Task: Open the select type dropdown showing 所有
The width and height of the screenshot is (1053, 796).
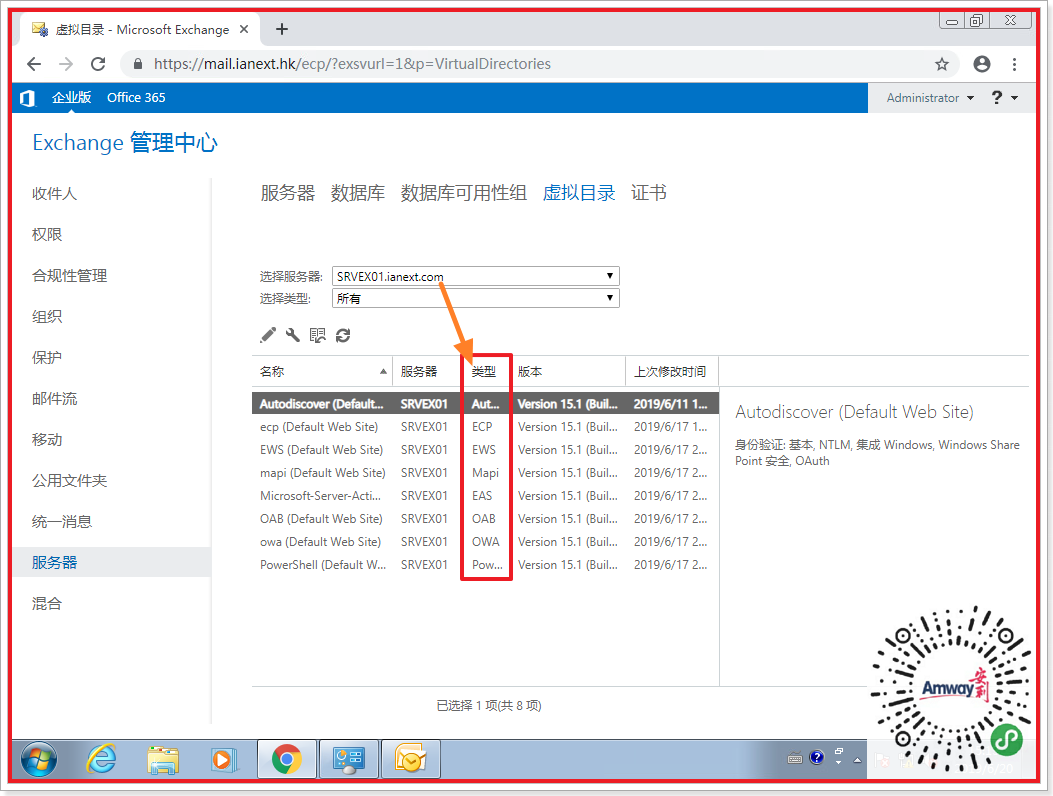Action: [x=475, y=298]
